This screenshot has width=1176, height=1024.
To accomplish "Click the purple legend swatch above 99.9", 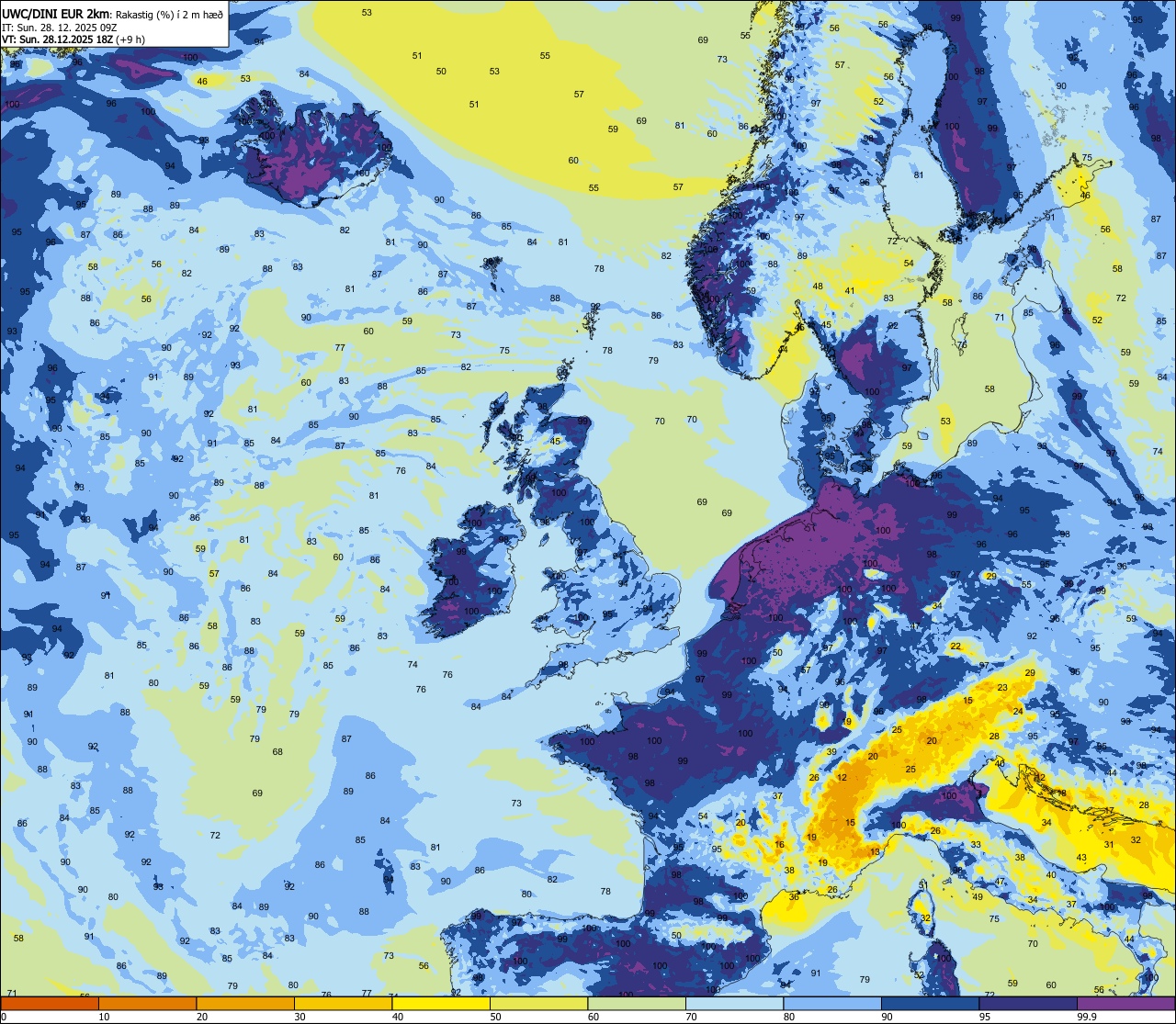I will (x=1125, y=1003).
